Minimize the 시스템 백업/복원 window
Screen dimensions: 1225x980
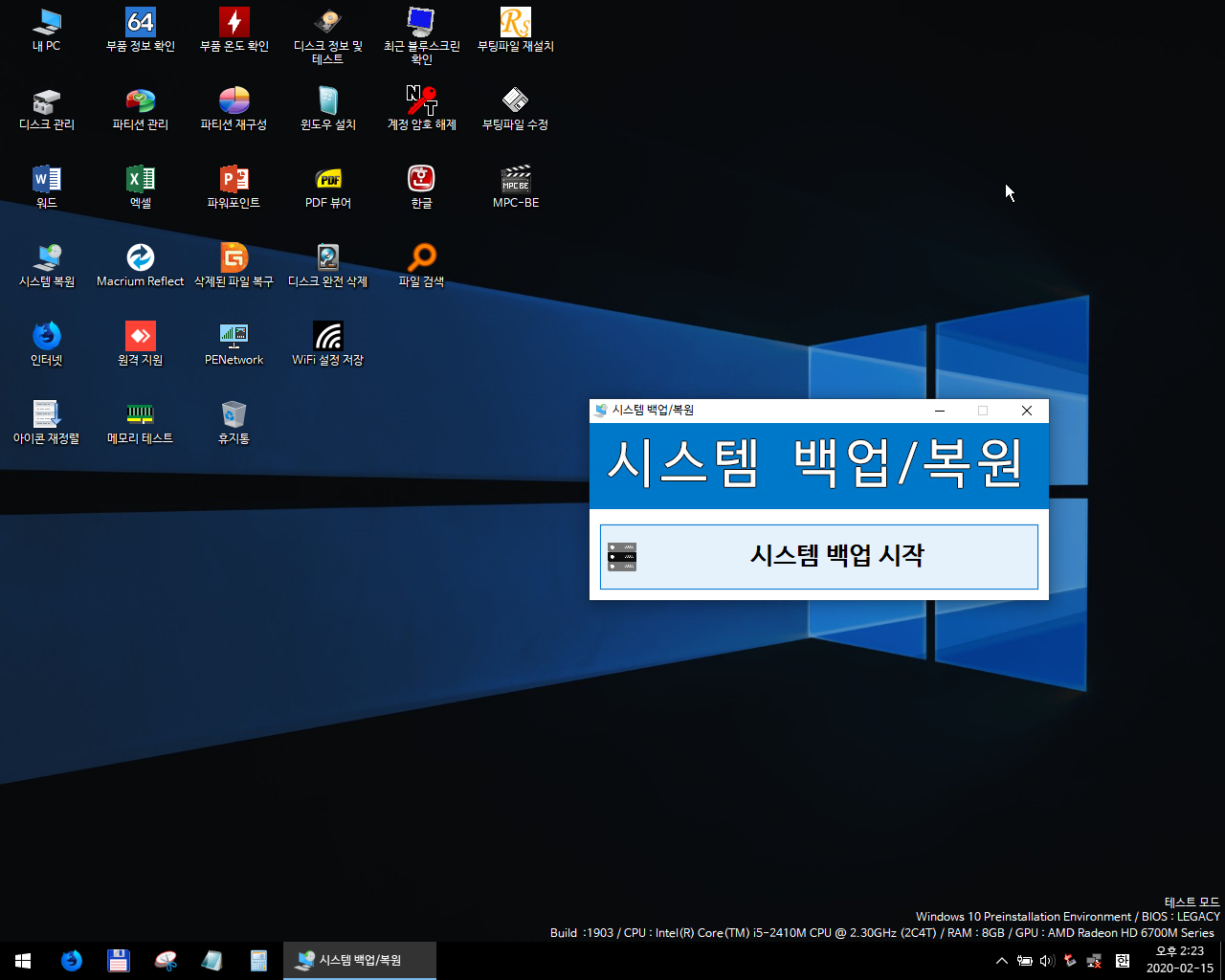[x=940, y=411]
